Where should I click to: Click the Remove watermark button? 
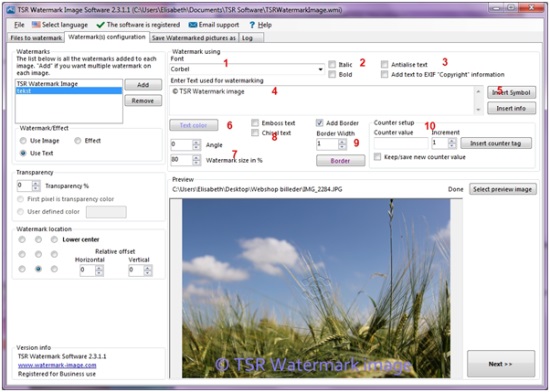click(143, 101)
